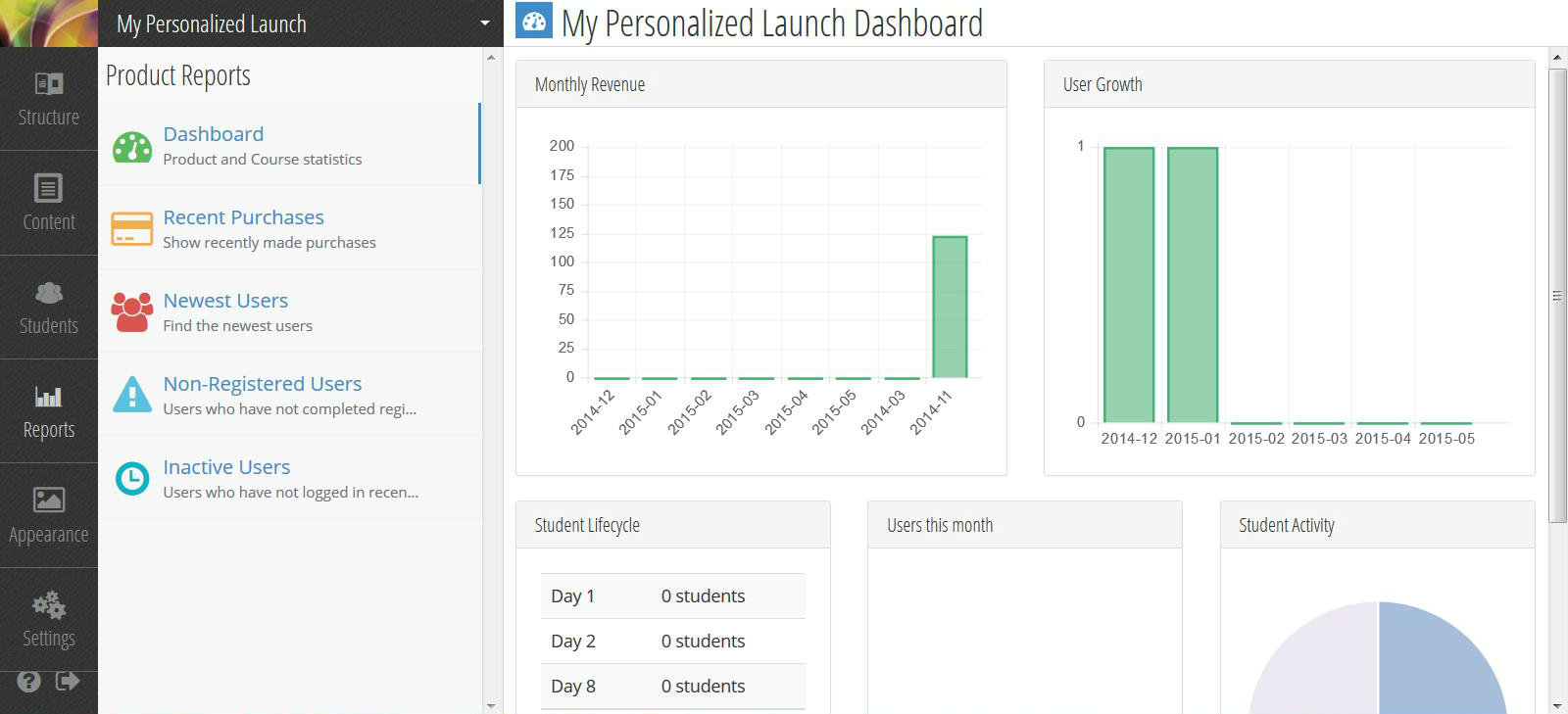Click the Day 8 lifecycle row
Screen dimensions: 1568x714
[x=673, y=687]
